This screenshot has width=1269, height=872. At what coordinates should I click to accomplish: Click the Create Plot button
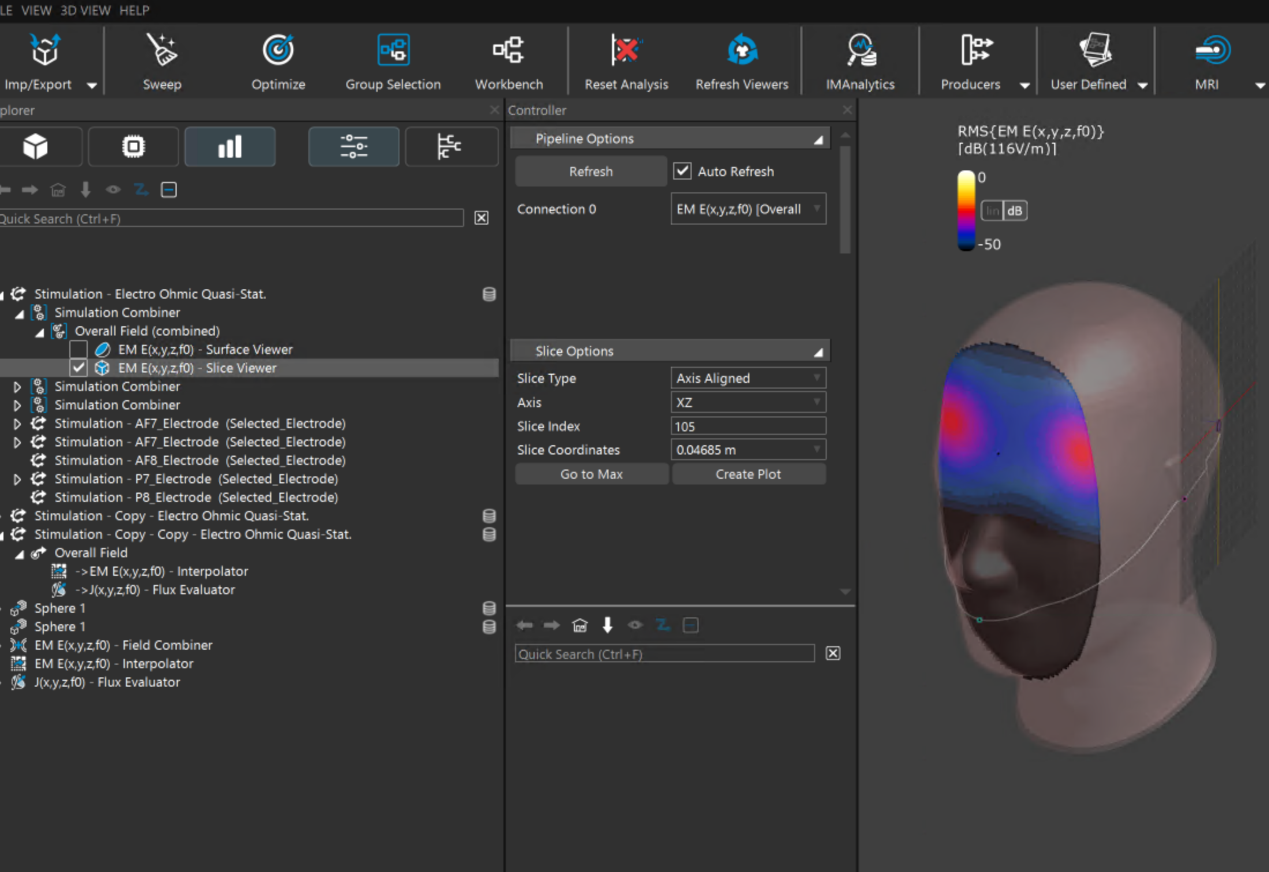point(748,474)
